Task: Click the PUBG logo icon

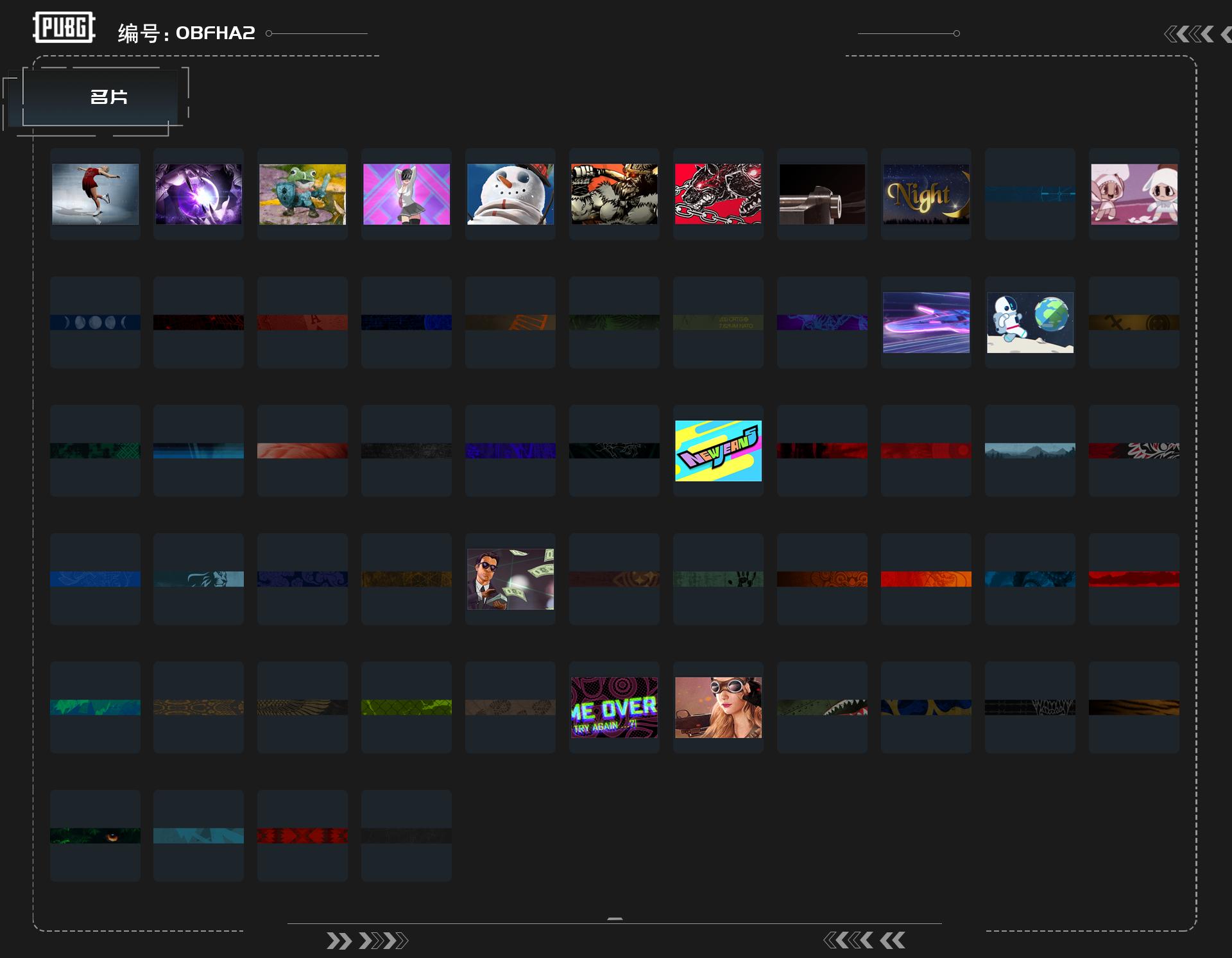Action: [x=64, y=28]
